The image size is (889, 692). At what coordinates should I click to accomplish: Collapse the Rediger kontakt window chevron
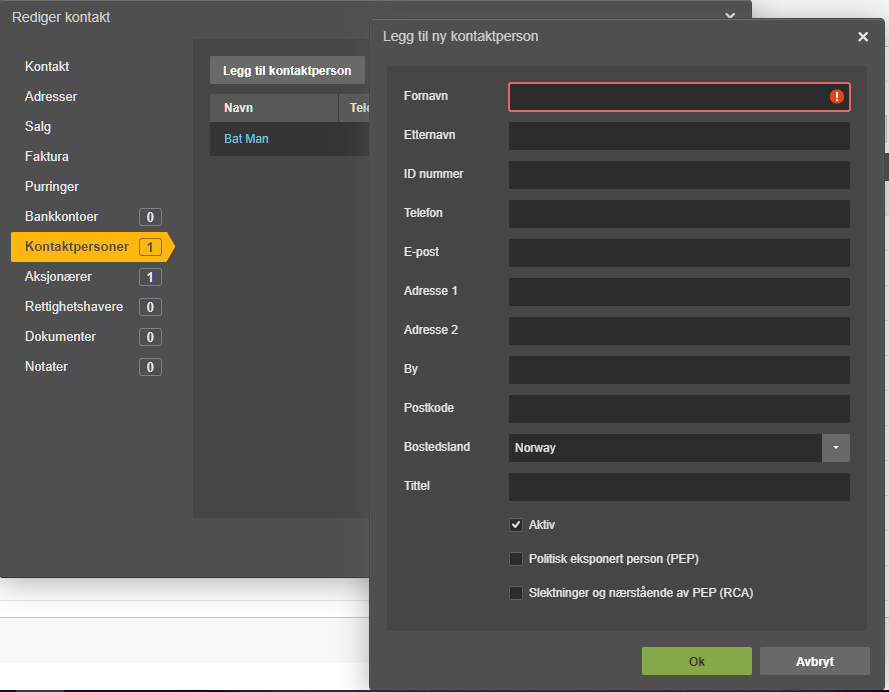tap(730, 15)
